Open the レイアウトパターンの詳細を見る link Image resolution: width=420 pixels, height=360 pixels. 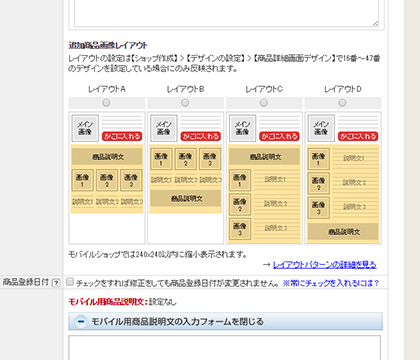pos(325,265)
